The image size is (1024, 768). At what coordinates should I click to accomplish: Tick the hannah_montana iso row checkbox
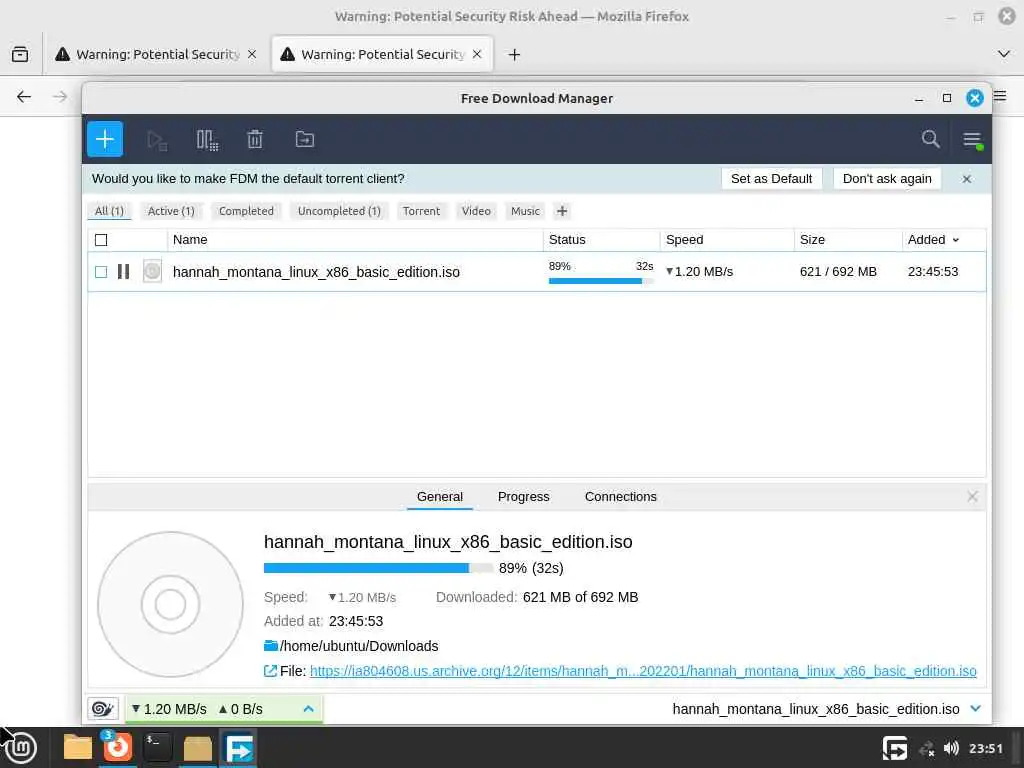pyautogui.click(x=101, y=272)
